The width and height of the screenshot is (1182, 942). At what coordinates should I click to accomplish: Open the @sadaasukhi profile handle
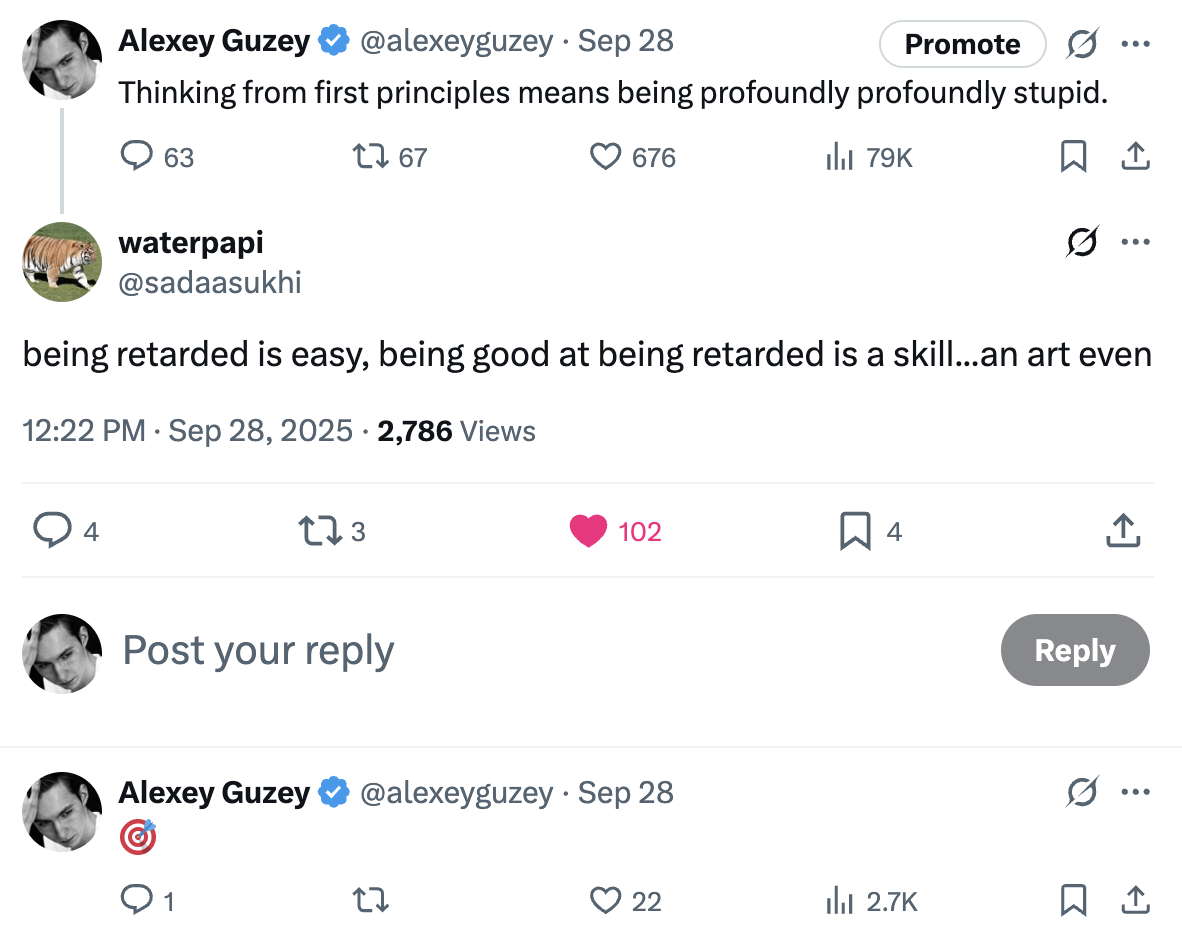(x=210, y=283)
